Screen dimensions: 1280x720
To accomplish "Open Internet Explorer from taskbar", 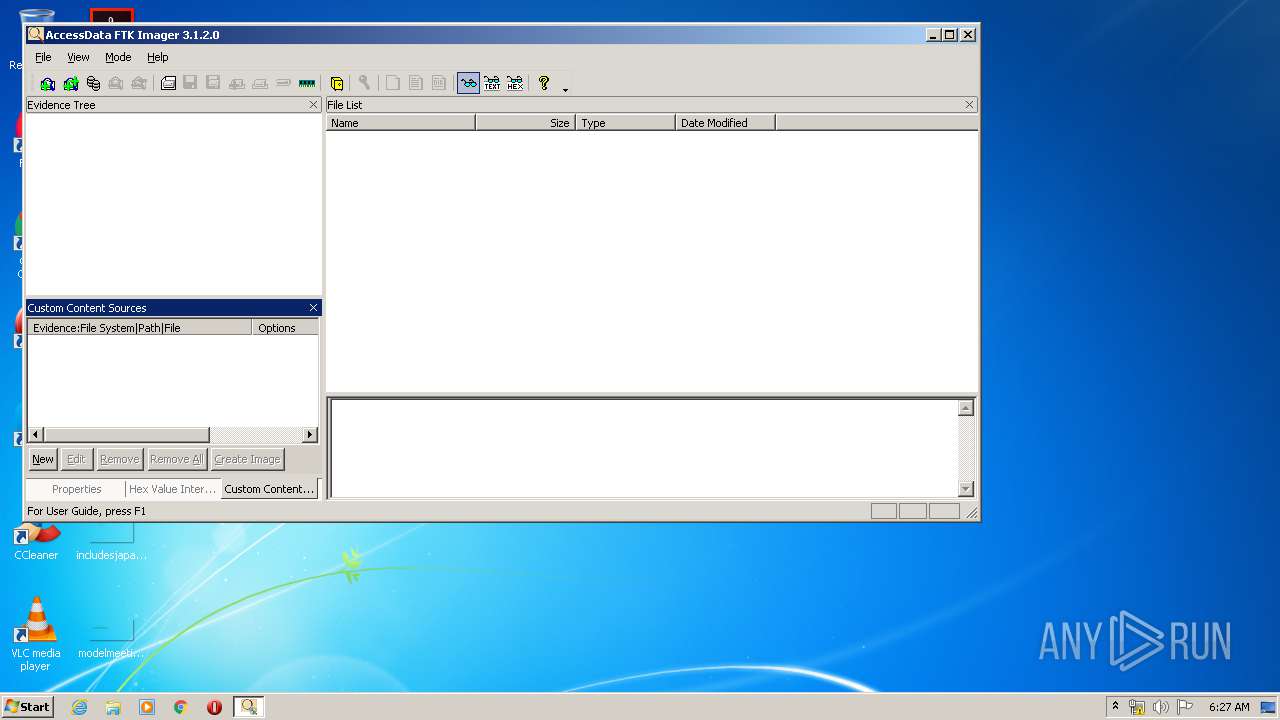I will coord(79,707).
